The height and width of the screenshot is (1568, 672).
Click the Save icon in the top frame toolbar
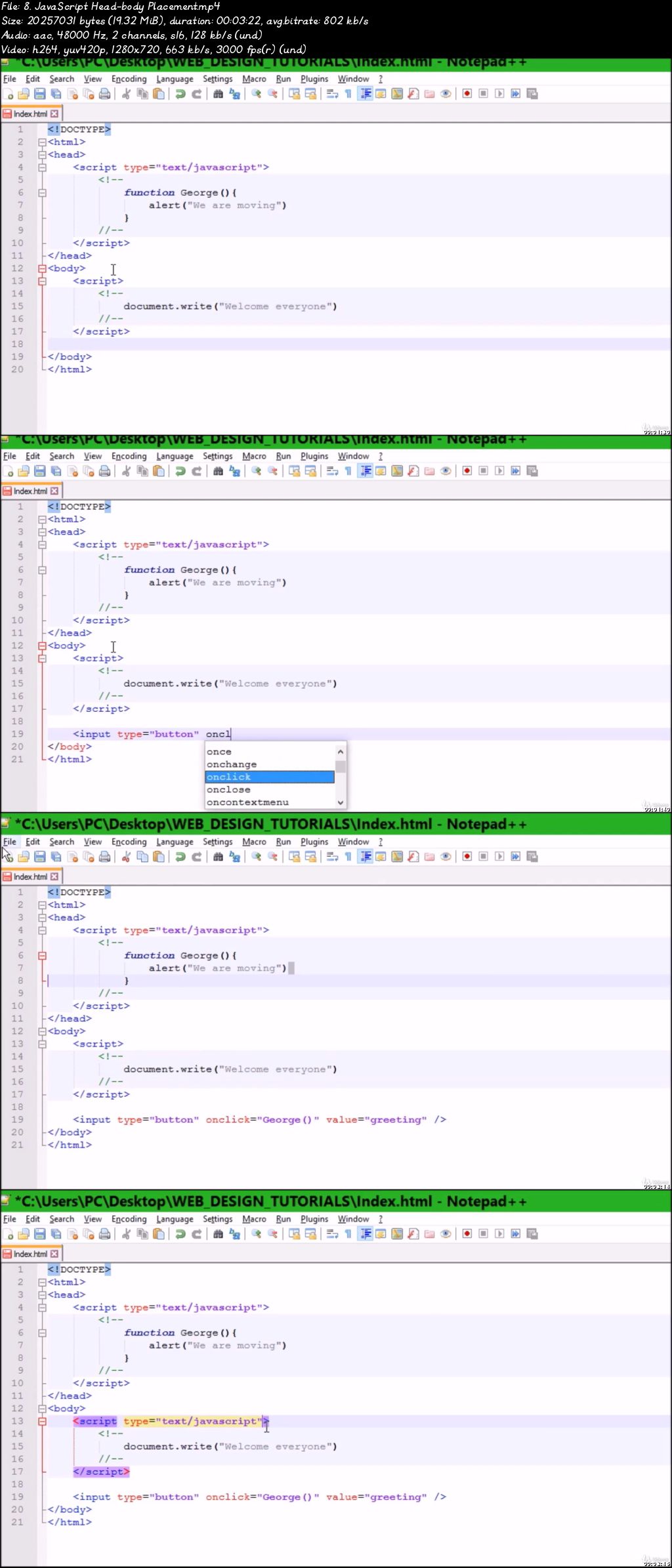pos(39,94)
